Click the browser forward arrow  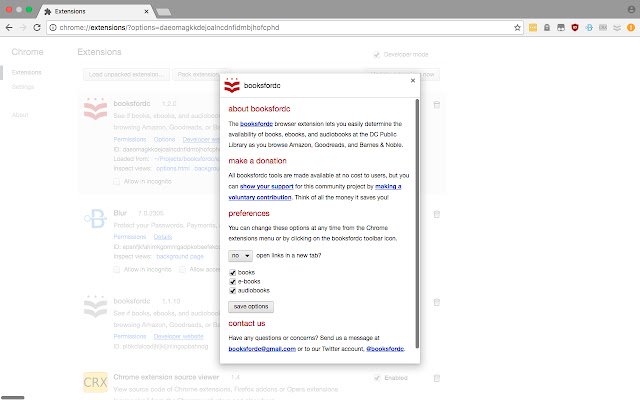coord(23,27)
